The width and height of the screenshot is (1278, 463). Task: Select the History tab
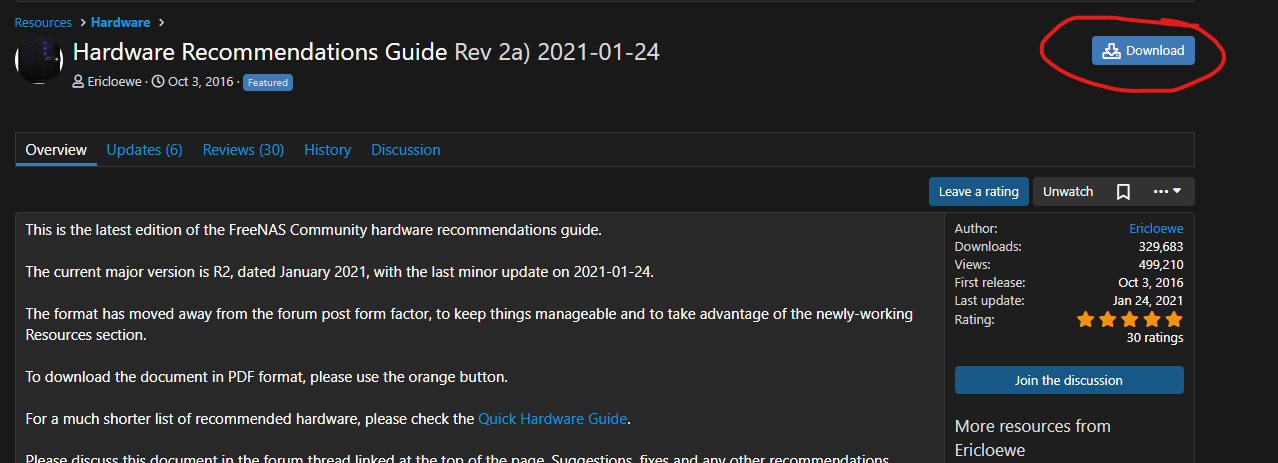click(x=327, y=150)
